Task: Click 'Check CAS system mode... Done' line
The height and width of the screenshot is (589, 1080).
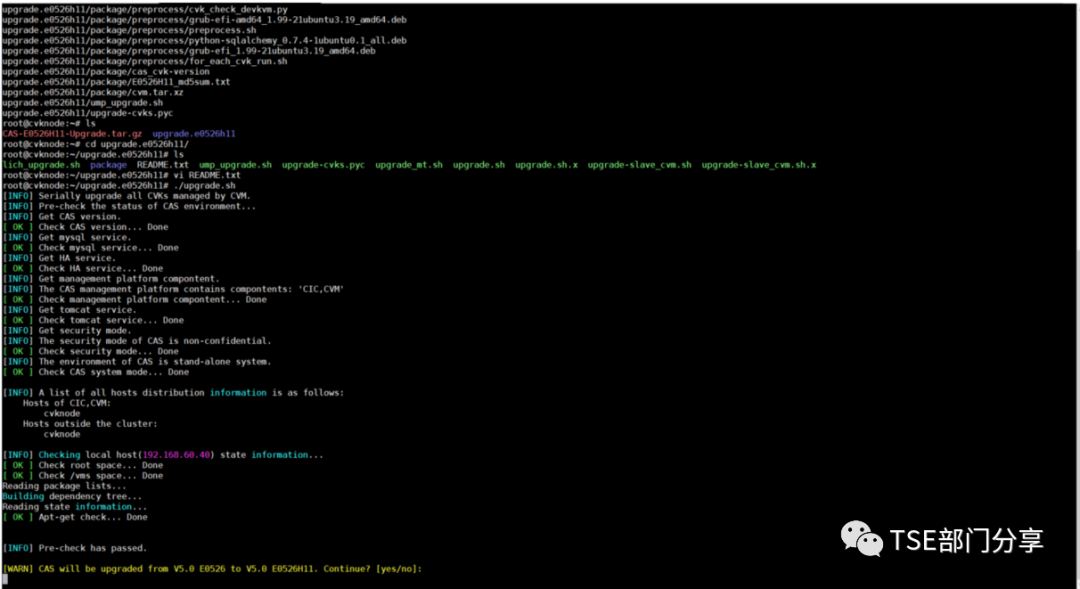Action: 95,371
